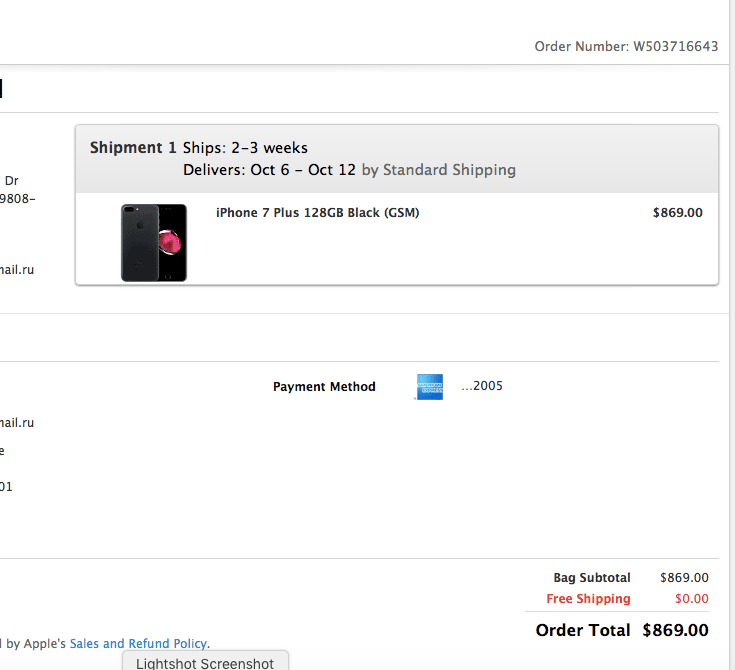
Task: Click the Order Number label
Action: (581, 47)
